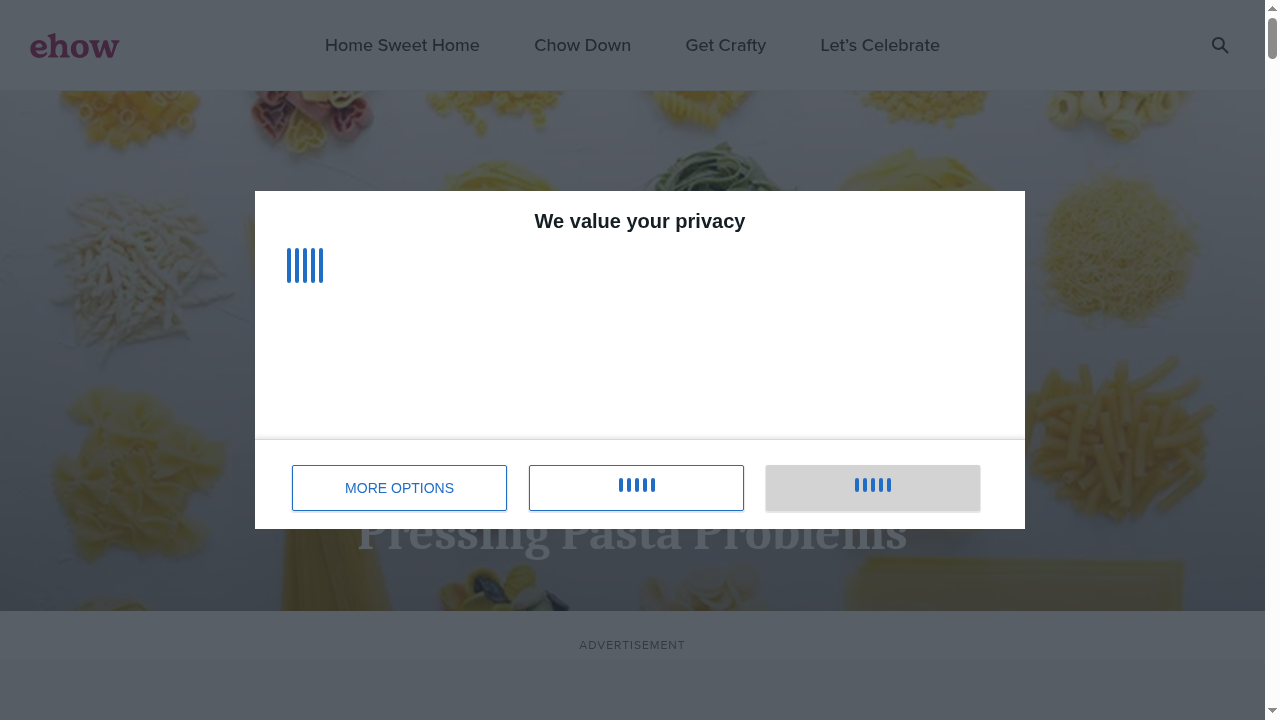Click the ADVERTISEMENT label
The height and width of the screenshot is (720, 1280).
(x=632, y=645)
